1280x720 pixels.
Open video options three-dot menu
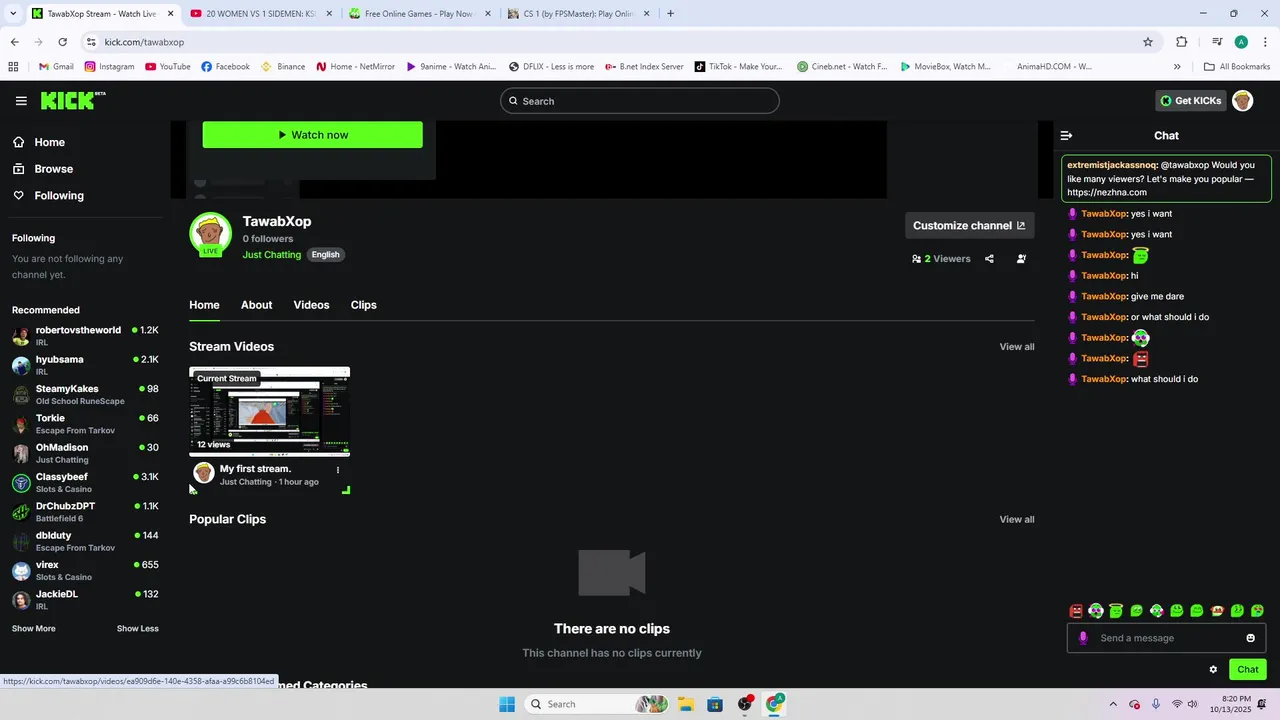337,470
